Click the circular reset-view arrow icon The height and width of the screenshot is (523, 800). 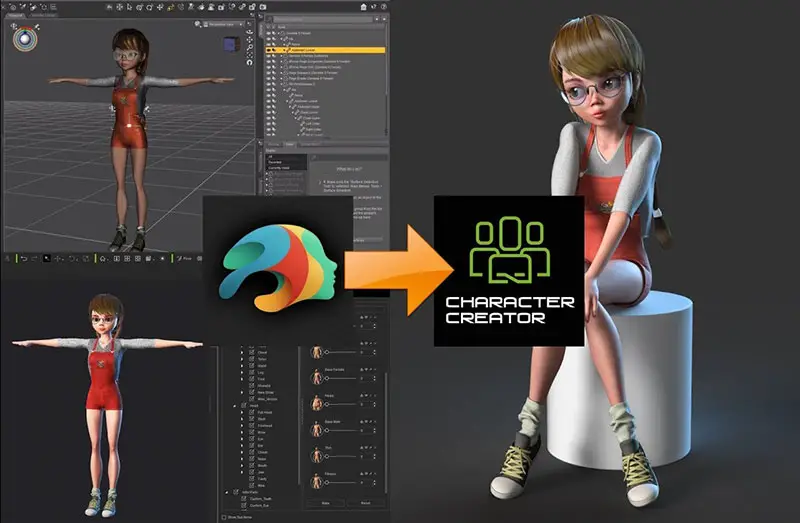pos(249,62)
